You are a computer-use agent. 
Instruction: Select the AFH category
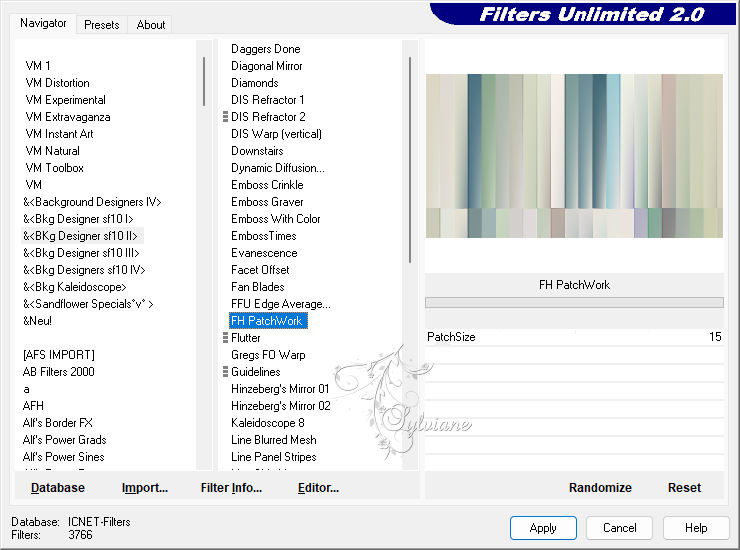[33, 406]
